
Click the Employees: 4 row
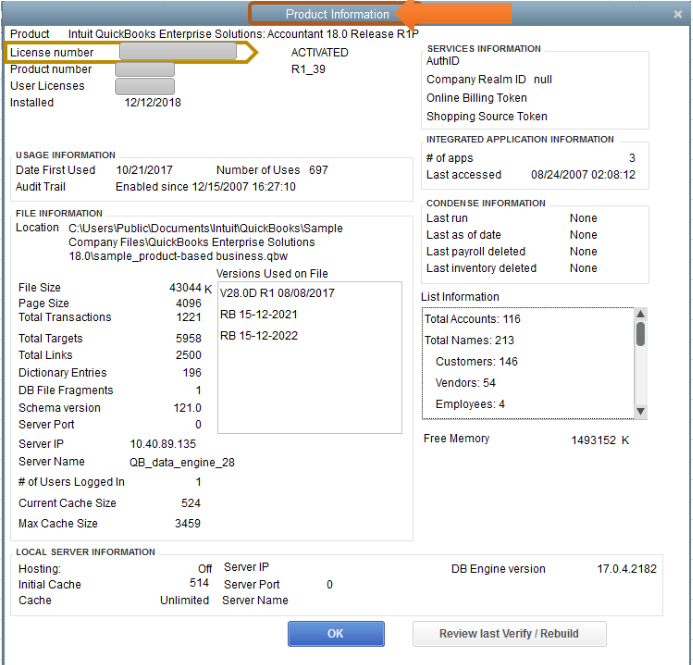tap(470, 403)
